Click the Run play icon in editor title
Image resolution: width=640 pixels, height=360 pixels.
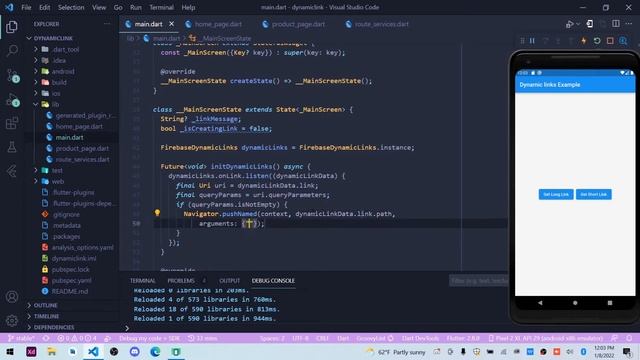569,24
